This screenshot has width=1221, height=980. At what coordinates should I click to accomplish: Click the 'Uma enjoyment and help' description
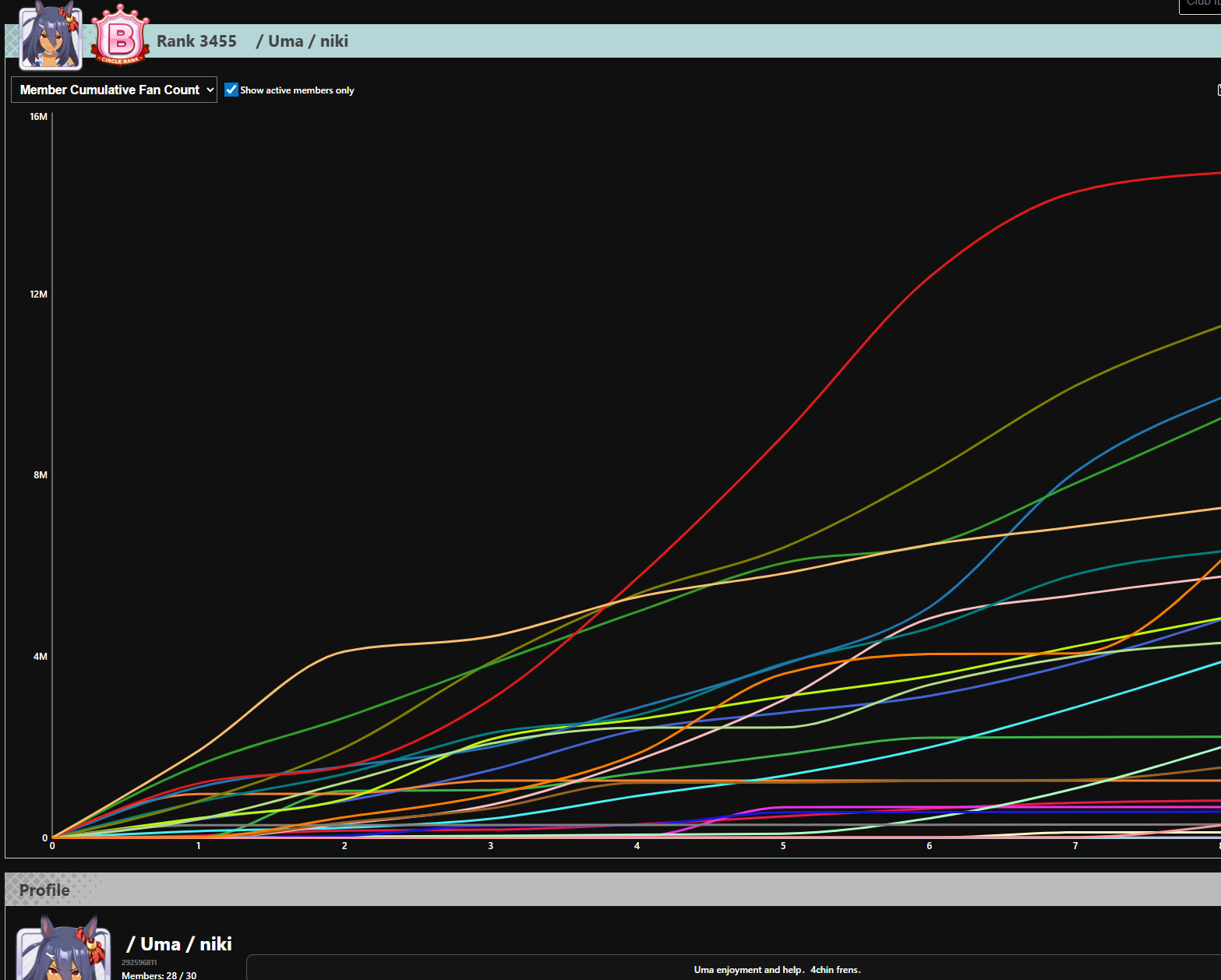click(778, 970)
